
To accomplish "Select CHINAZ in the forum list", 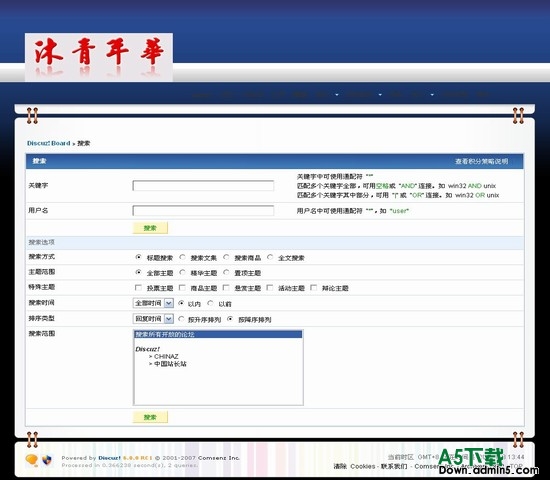I will [x=166, y=356].
